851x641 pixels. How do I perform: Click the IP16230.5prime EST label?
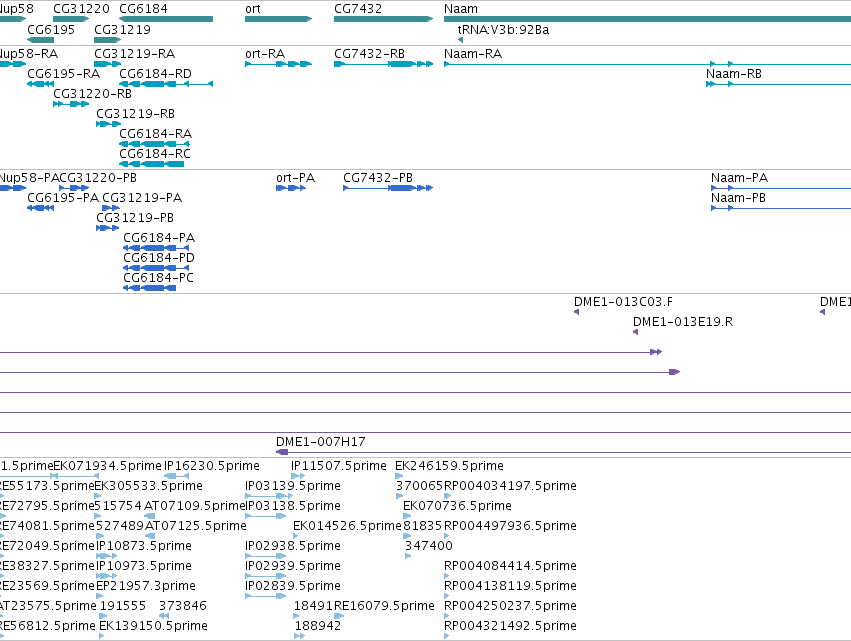tap(212, 466)
